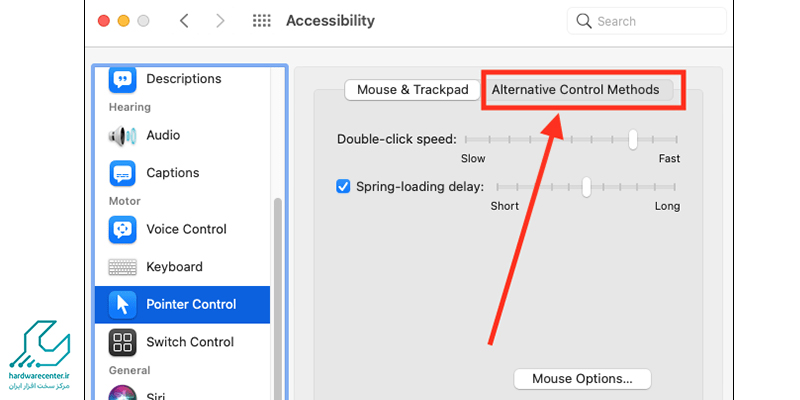800x400 pixels.
Task: Show all preferences grid icon
Action: 262,21
